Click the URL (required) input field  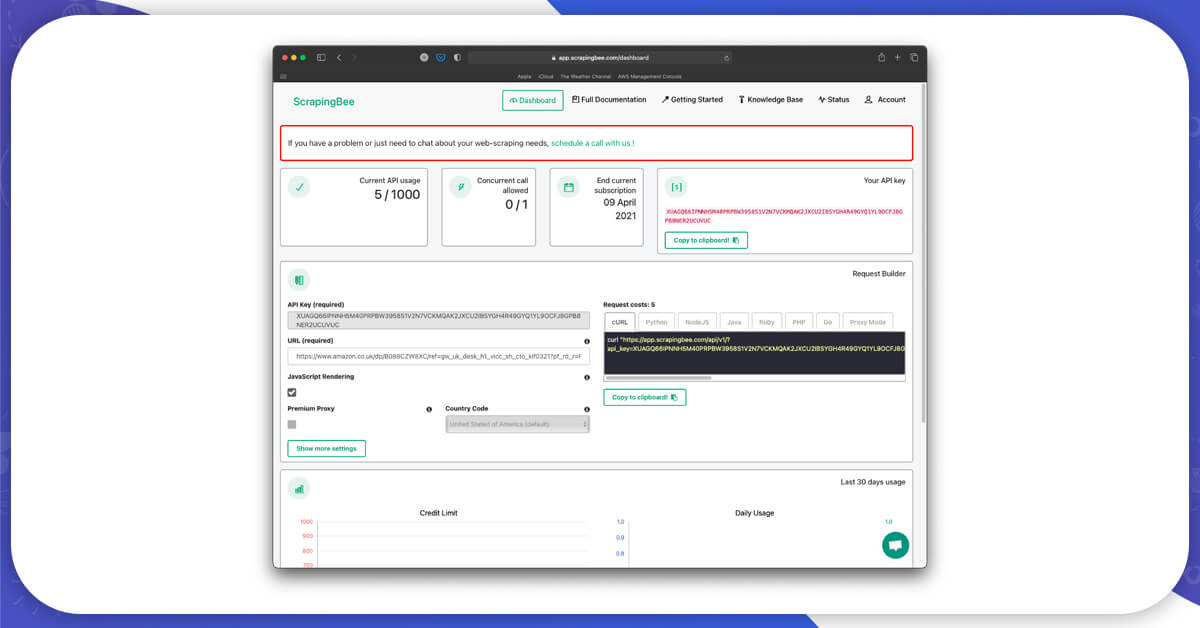click(438, 355)
